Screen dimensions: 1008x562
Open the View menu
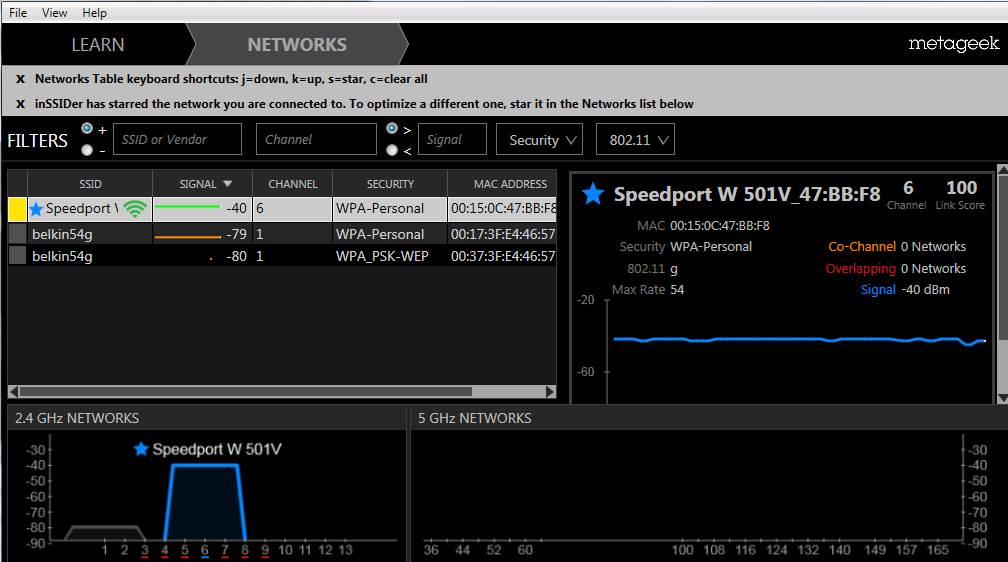coord(54,13)
